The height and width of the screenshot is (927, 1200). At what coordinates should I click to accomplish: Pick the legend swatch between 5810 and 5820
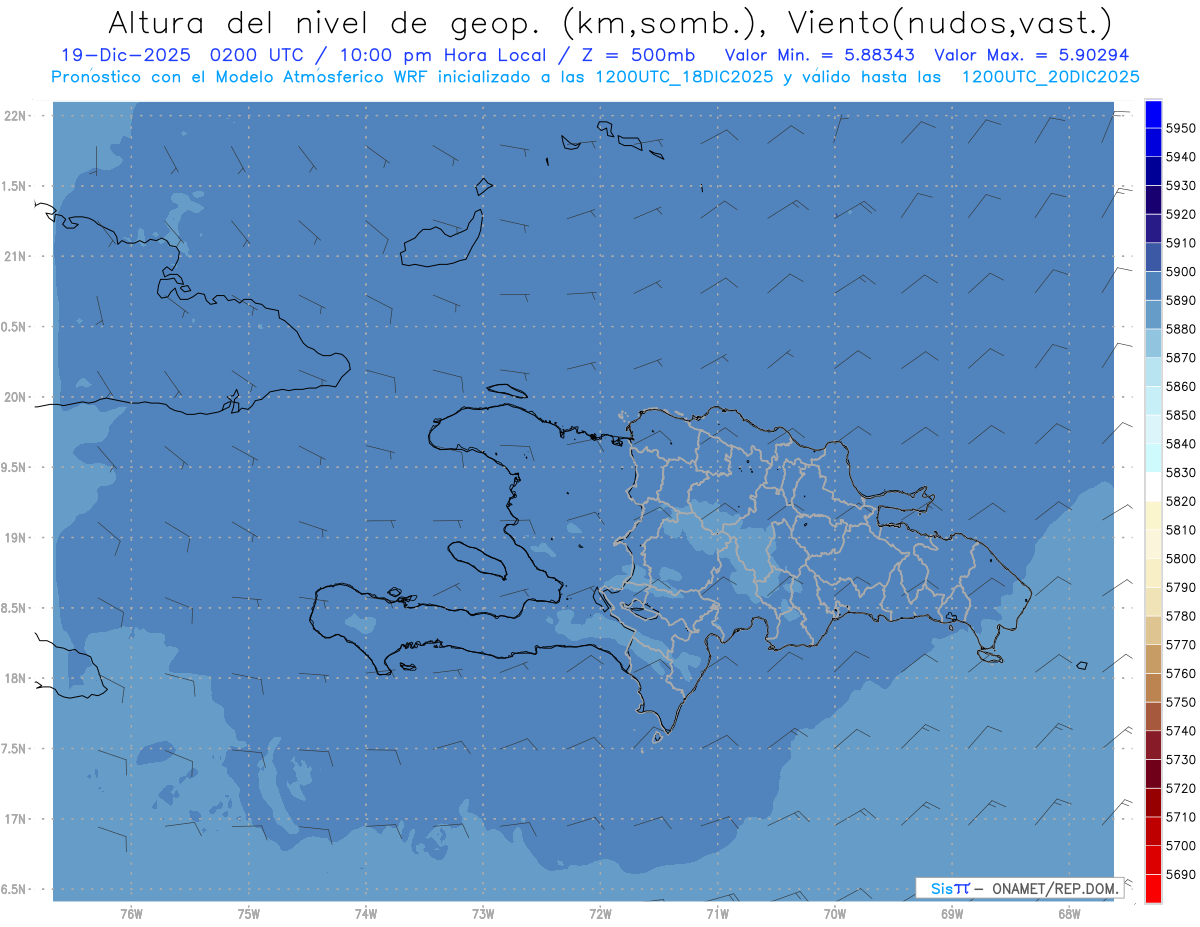click(1153, 515)
